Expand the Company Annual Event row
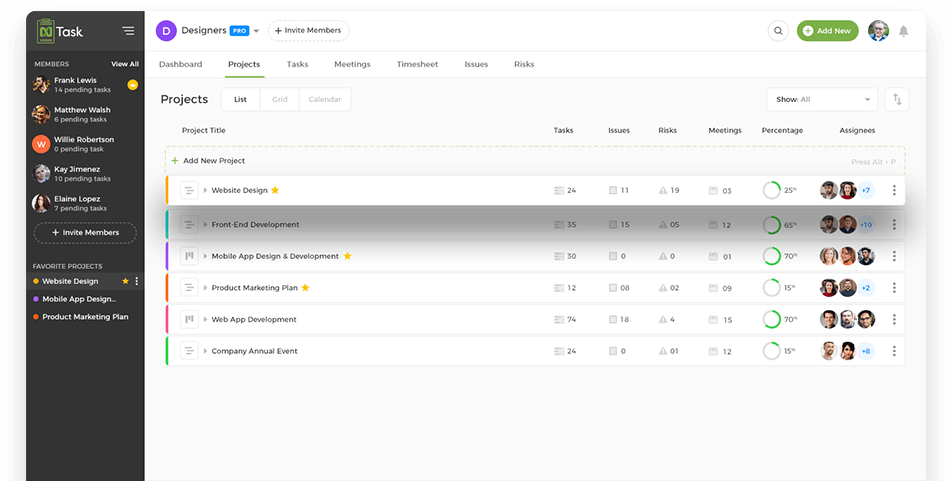The image size is (952, 481). [x=205, y=351]
